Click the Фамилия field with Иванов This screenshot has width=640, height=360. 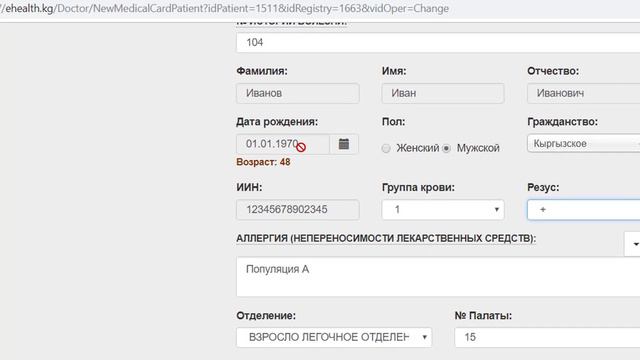[298, 93]
